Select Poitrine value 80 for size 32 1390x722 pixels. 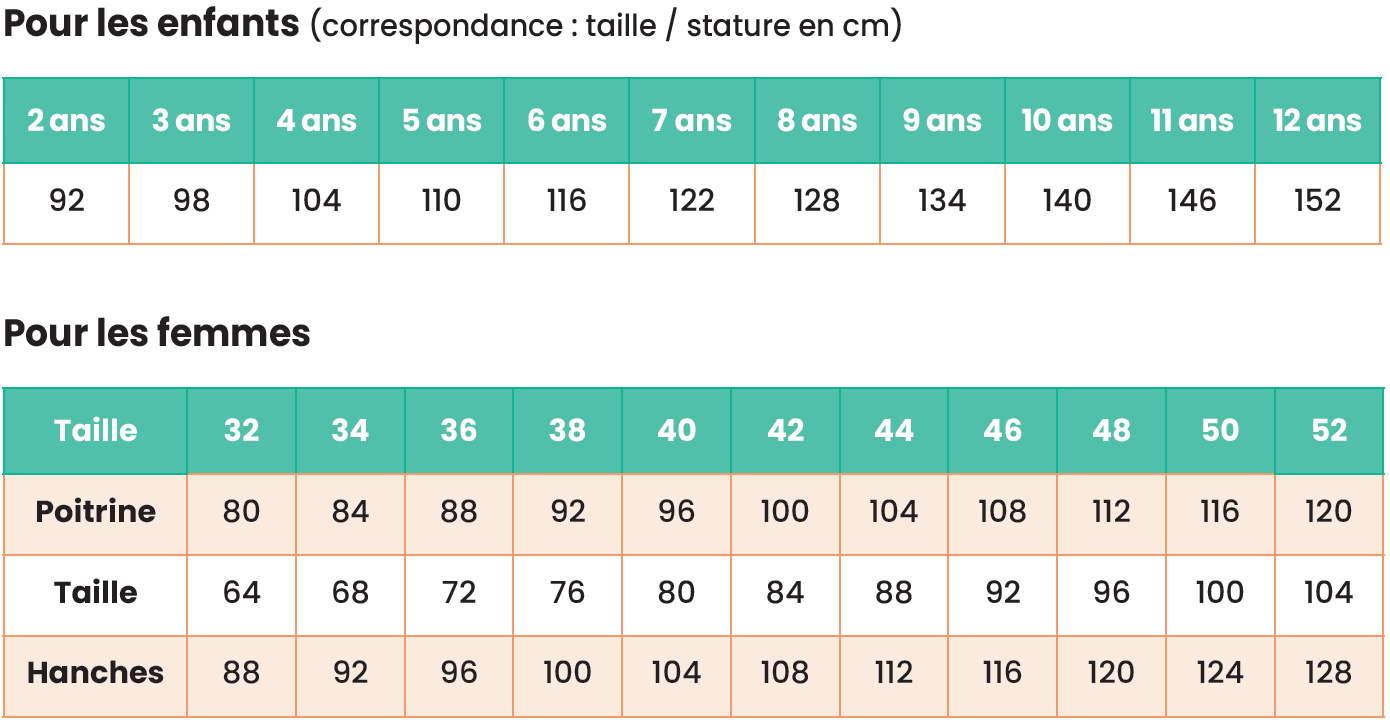241,512
